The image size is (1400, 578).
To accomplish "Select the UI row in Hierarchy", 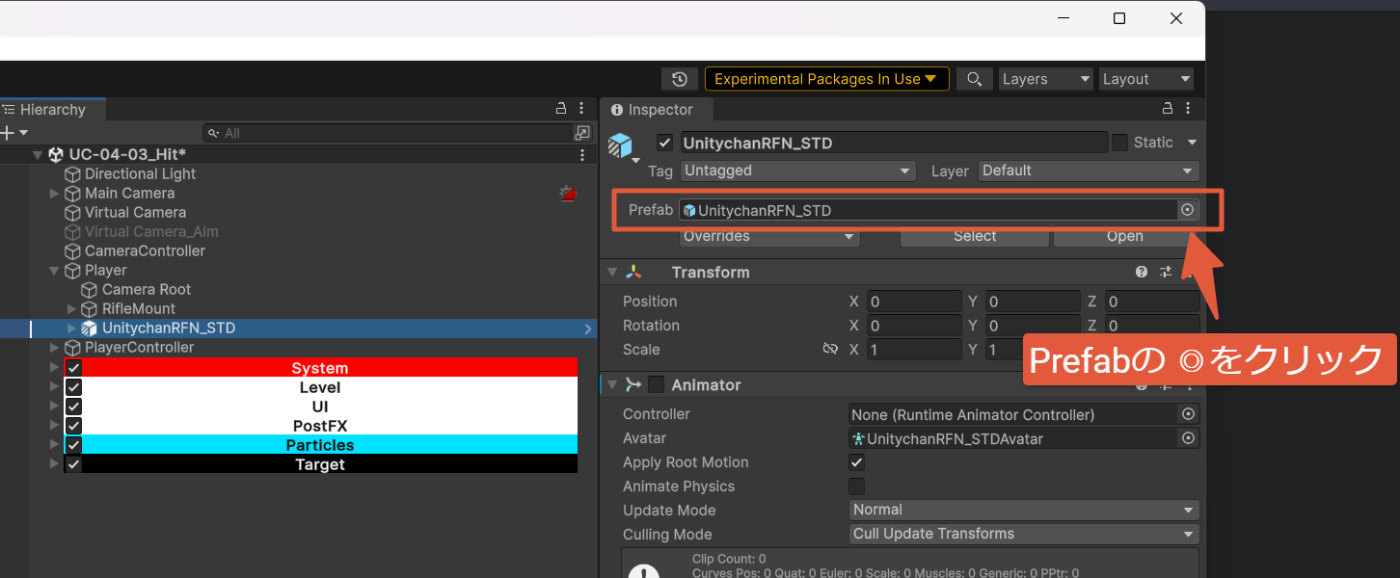I will click(320, 407).
